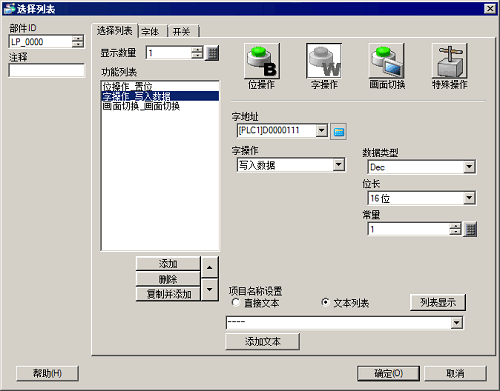Screen dimensions: 500x391
Task: Open the 字操作 写入数据 dropdown
Action: (x=338, y=165)
